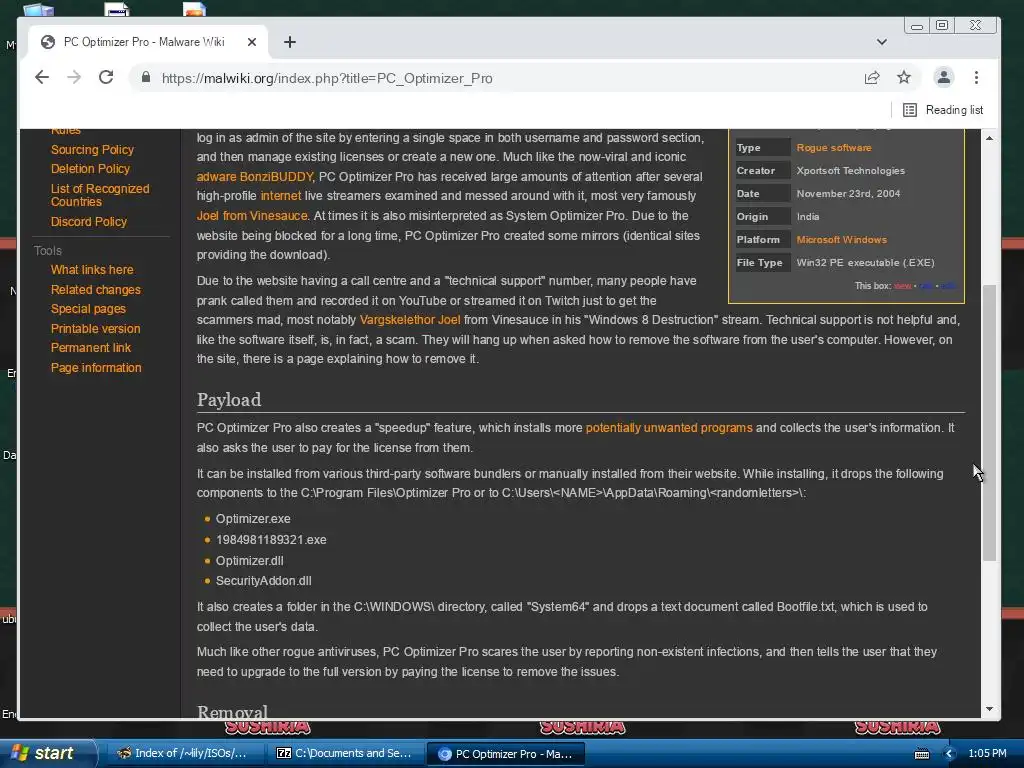Click Permanent link in Tools
The width and height of the screenshot is (1024, 768).
(x=91, y=347)
